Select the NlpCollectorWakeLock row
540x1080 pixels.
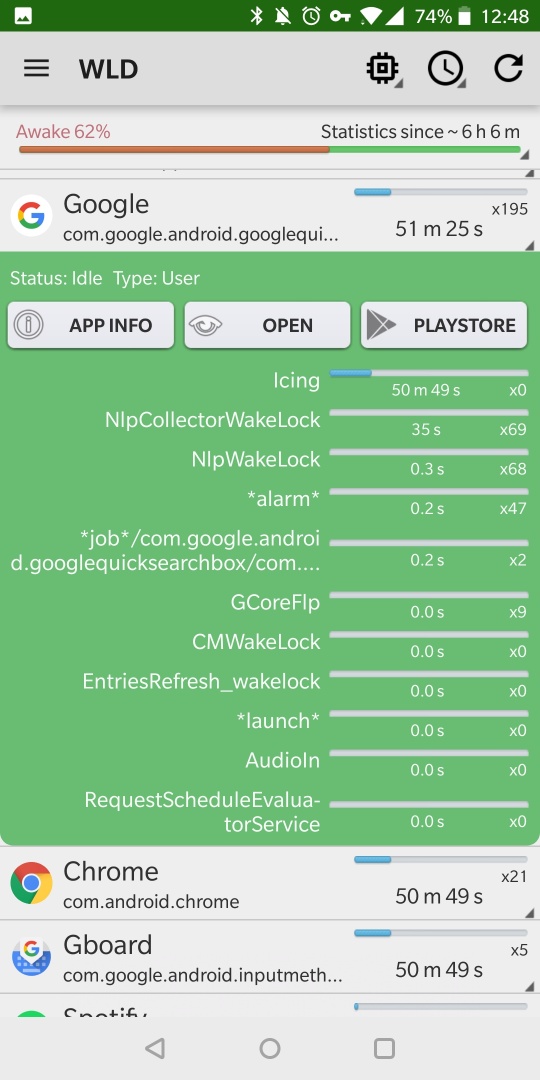[x=270, y=421]
